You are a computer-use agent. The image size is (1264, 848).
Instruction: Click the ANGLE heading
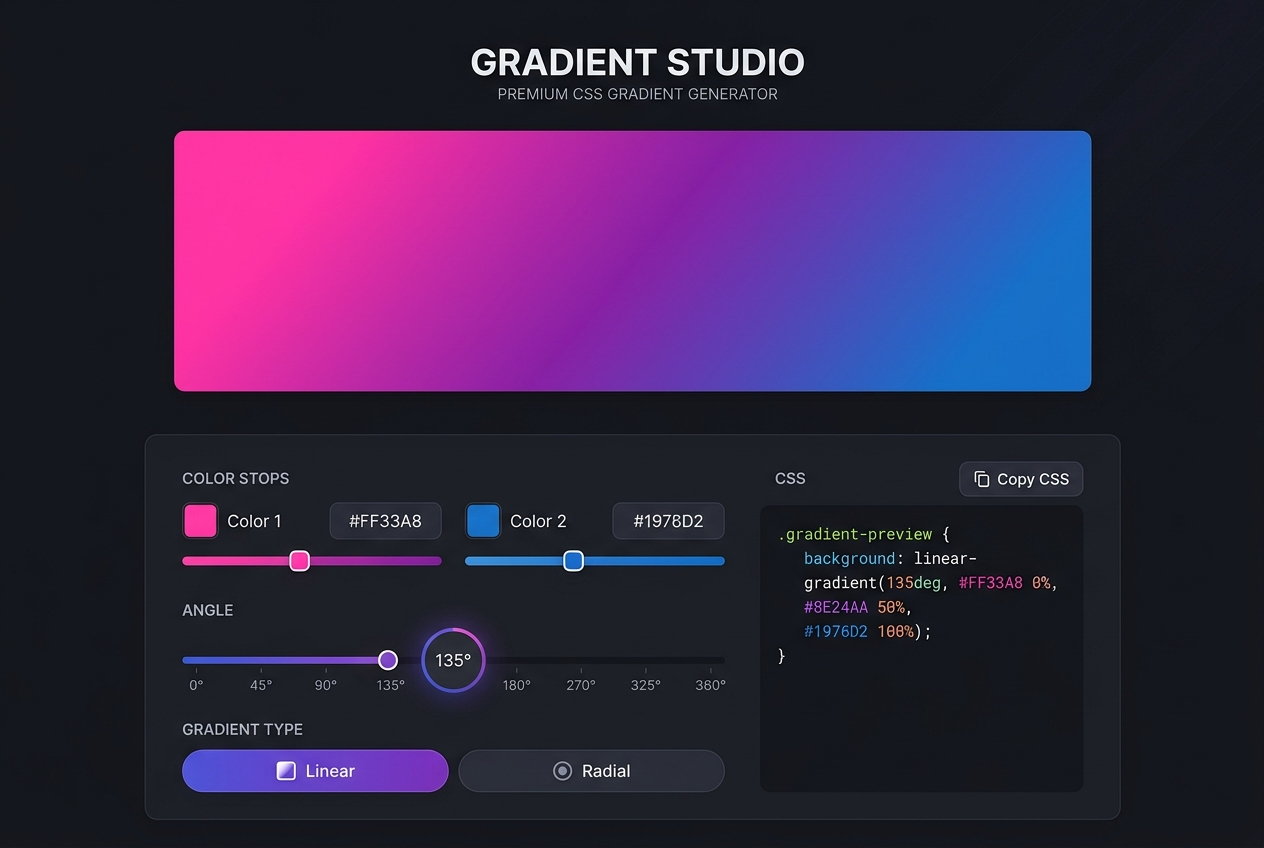(208, 610)
